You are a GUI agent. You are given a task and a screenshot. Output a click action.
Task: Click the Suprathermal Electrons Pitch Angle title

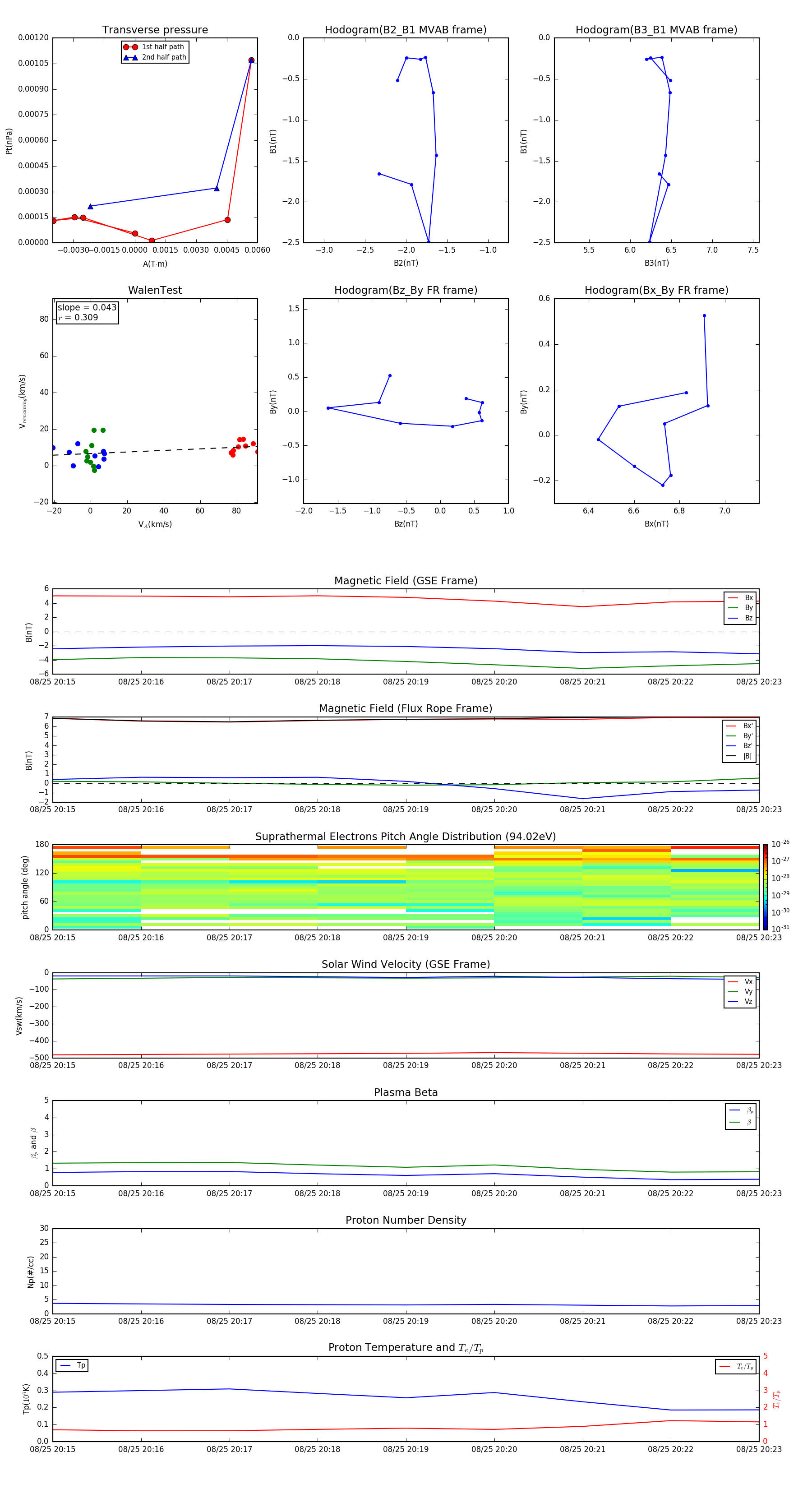coord(406,837)
